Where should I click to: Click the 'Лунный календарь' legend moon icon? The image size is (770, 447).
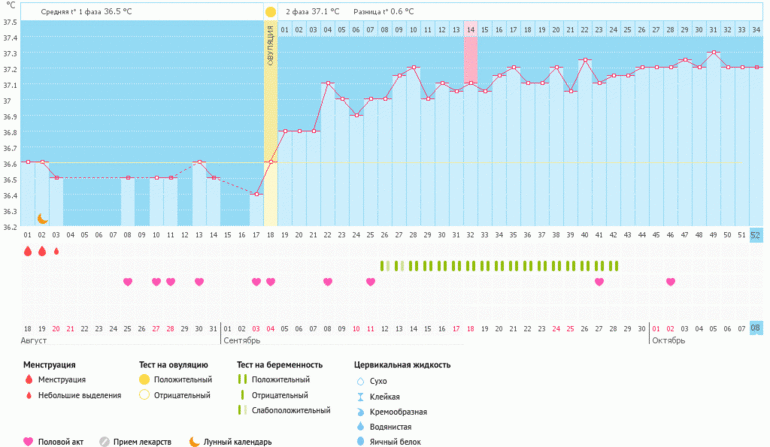tap(198, 441)
